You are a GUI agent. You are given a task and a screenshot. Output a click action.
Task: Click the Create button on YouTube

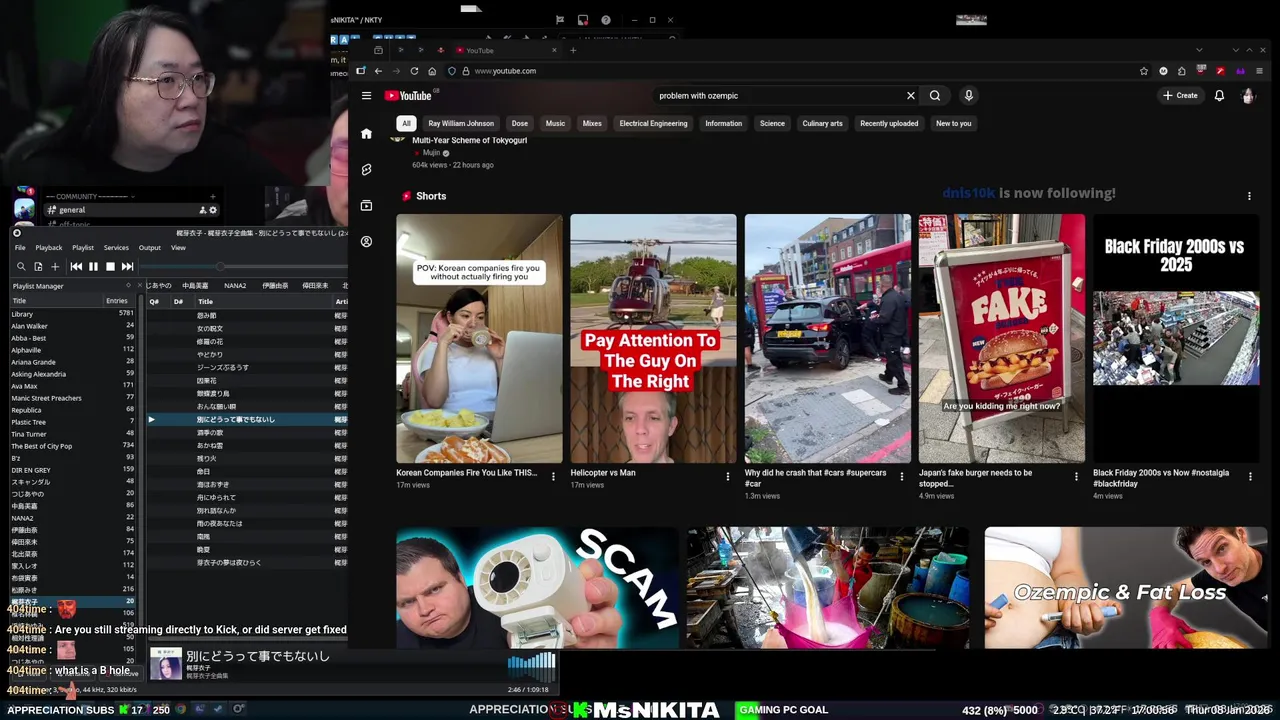click(1180, 96)
